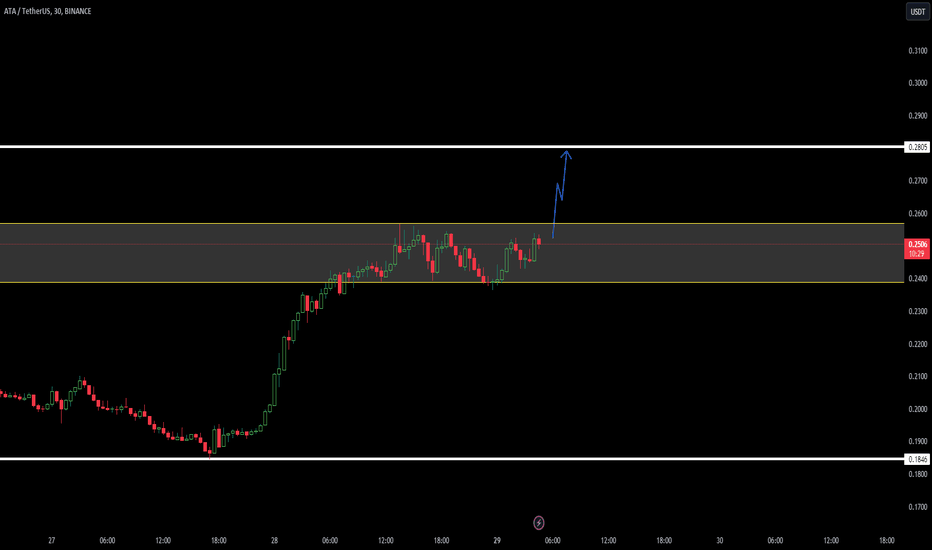932x550 pixels.
Task: Click the red 0.2506 current price label
Action: tap(917, 244)
